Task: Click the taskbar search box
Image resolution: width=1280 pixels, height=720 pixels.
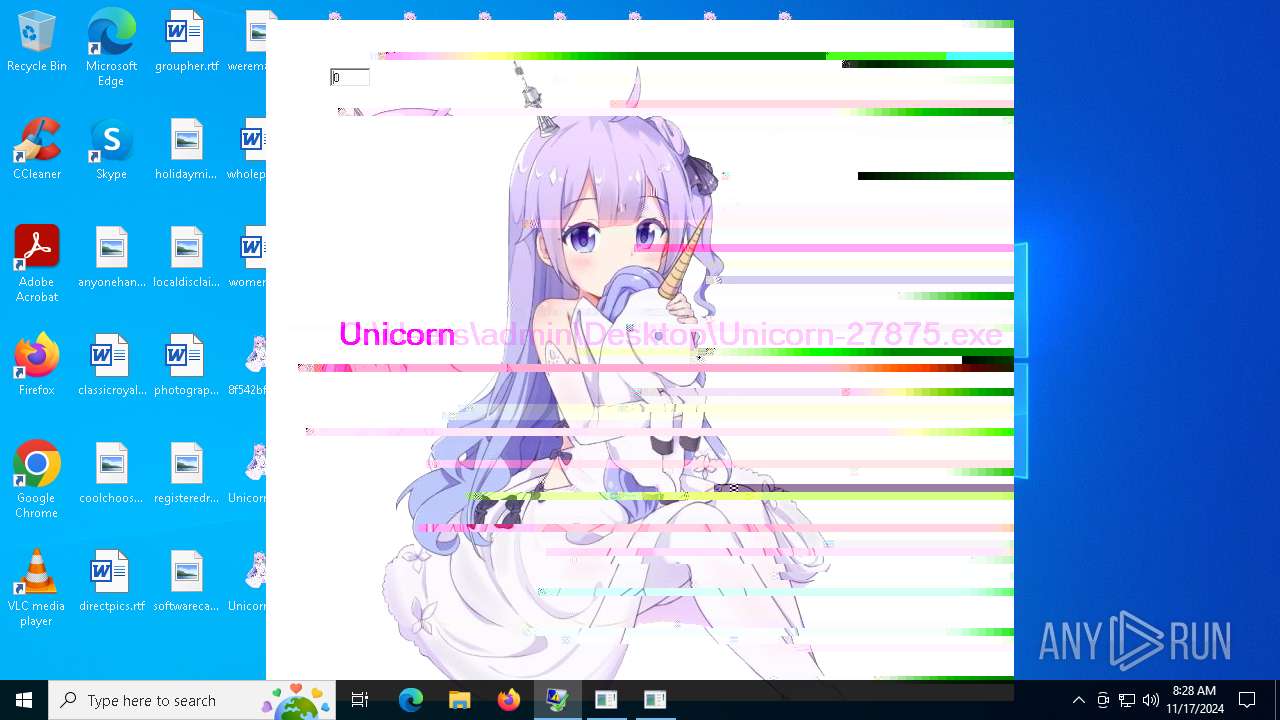Action: (192, 700)
